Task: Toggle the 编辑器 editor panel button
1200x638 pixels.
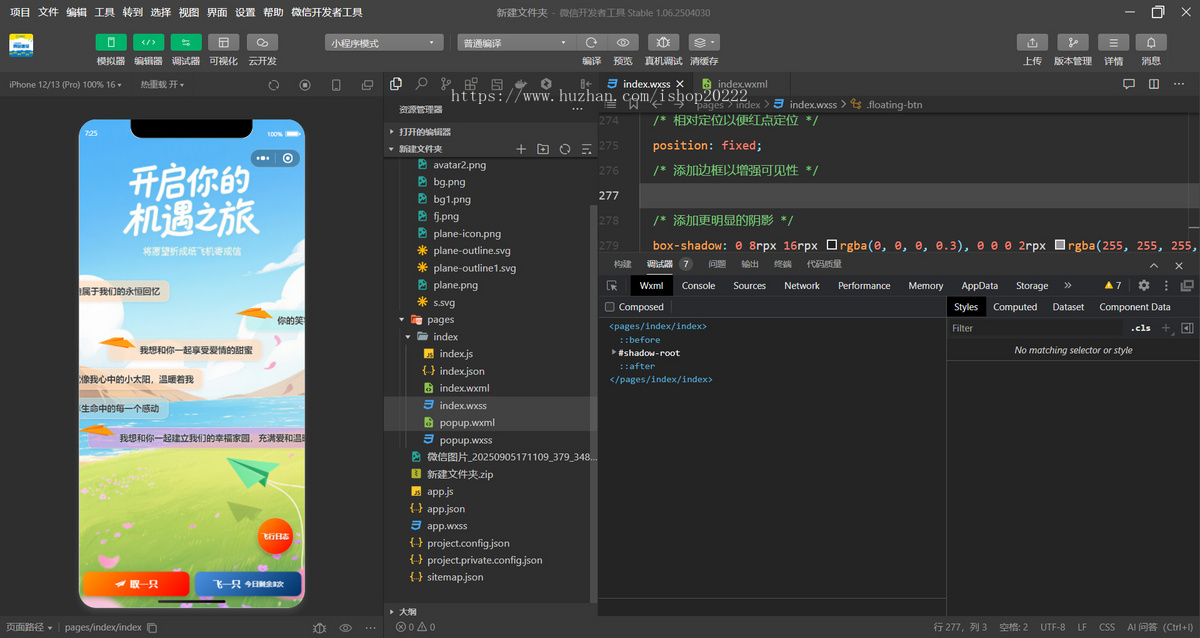Action: click(148, 43)
